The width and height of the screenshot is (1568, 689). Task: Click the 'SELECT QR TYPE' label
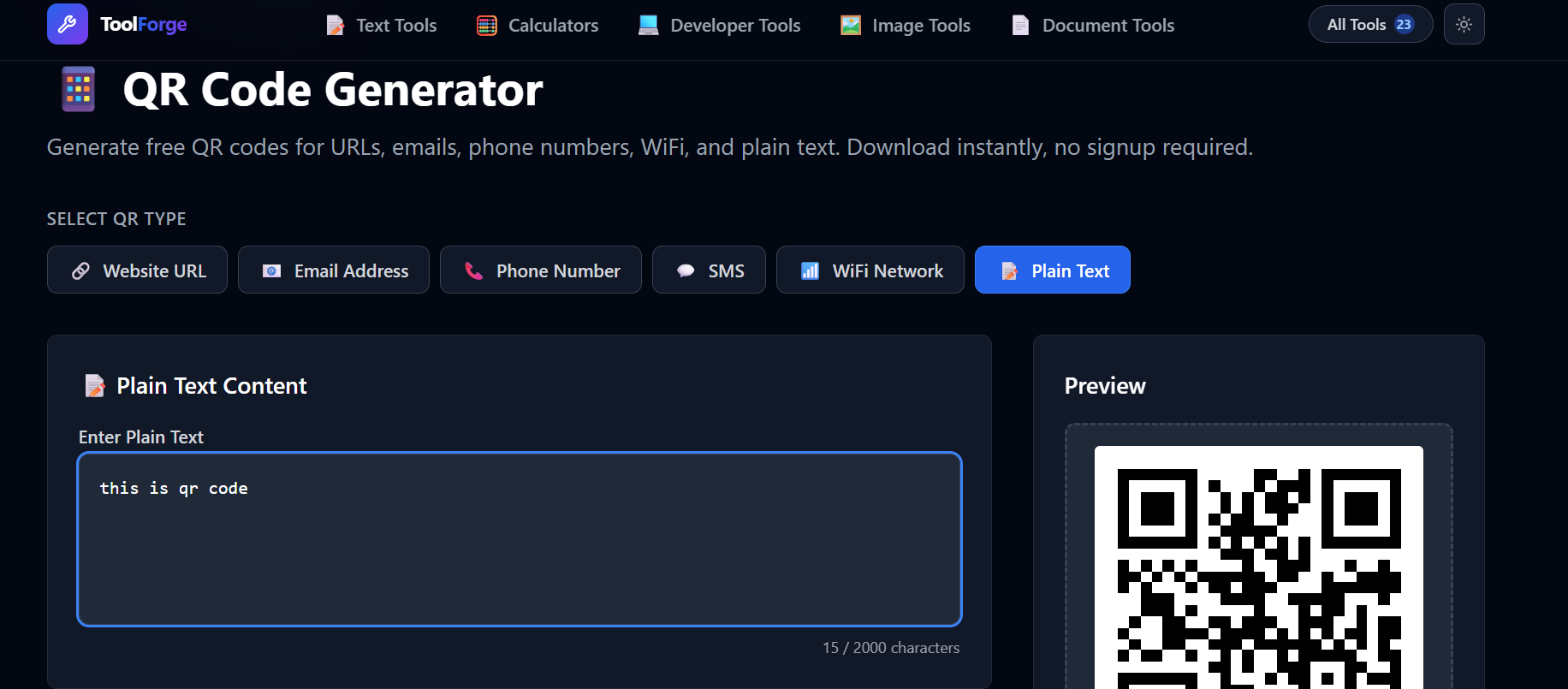click(x=116, y=219)
